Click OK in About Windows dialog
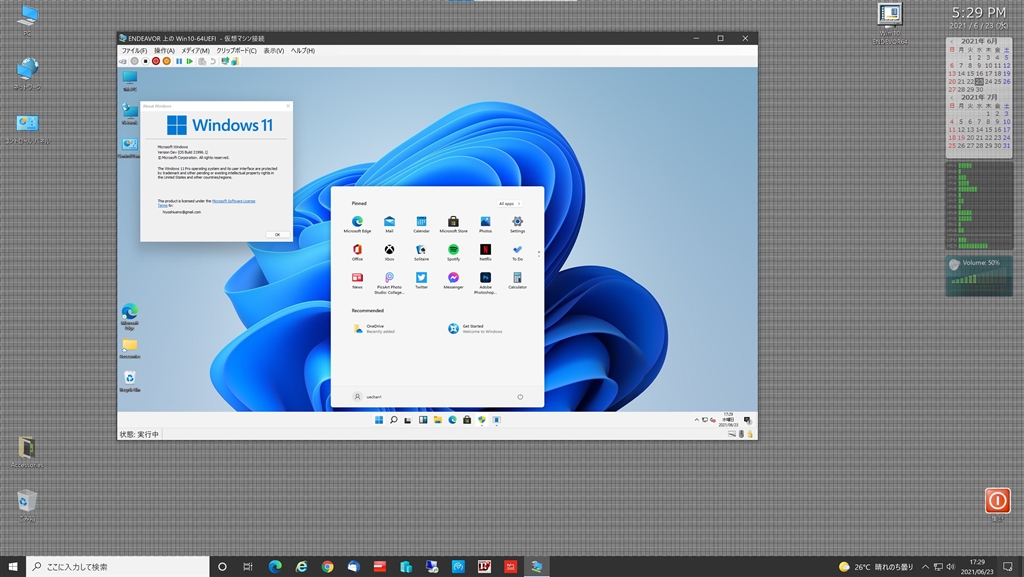Screen dimensions: 1024x577 [277, 234]
